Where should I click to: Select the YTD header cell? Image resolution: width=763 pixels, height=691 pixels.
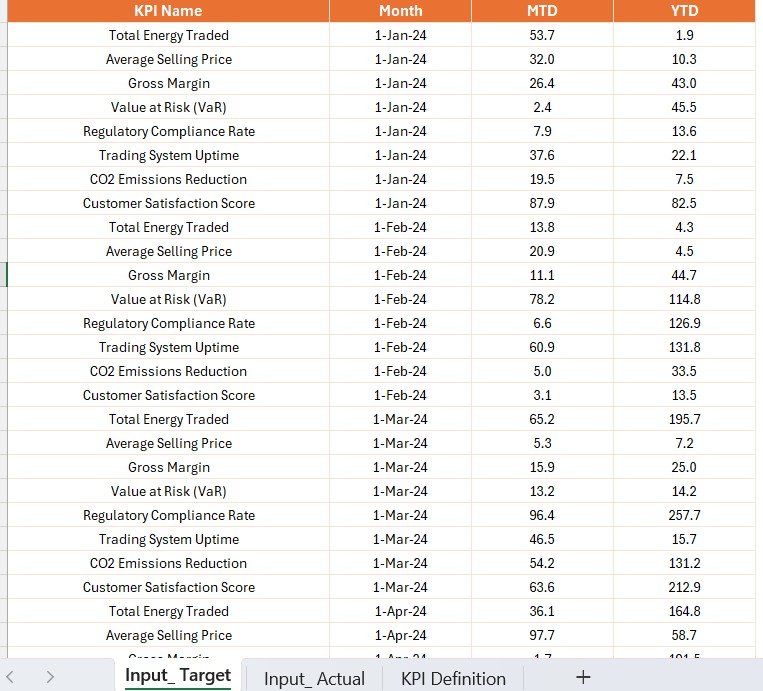(x=685, y=11)
